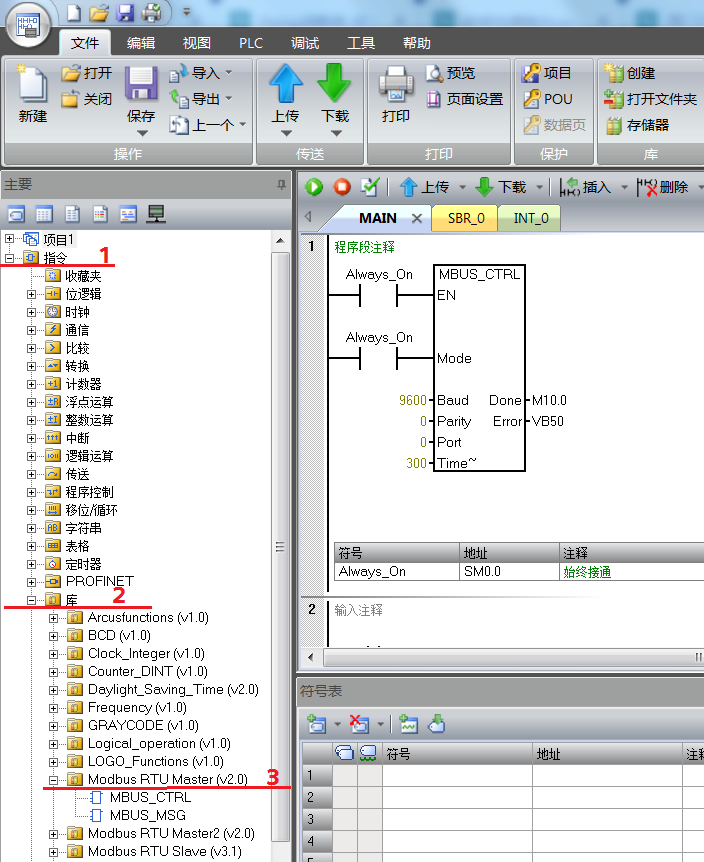Viewport: 704px width, 862px height.
Task: Switch to the SBR_0 editor tab
Action: click(465, 218)
